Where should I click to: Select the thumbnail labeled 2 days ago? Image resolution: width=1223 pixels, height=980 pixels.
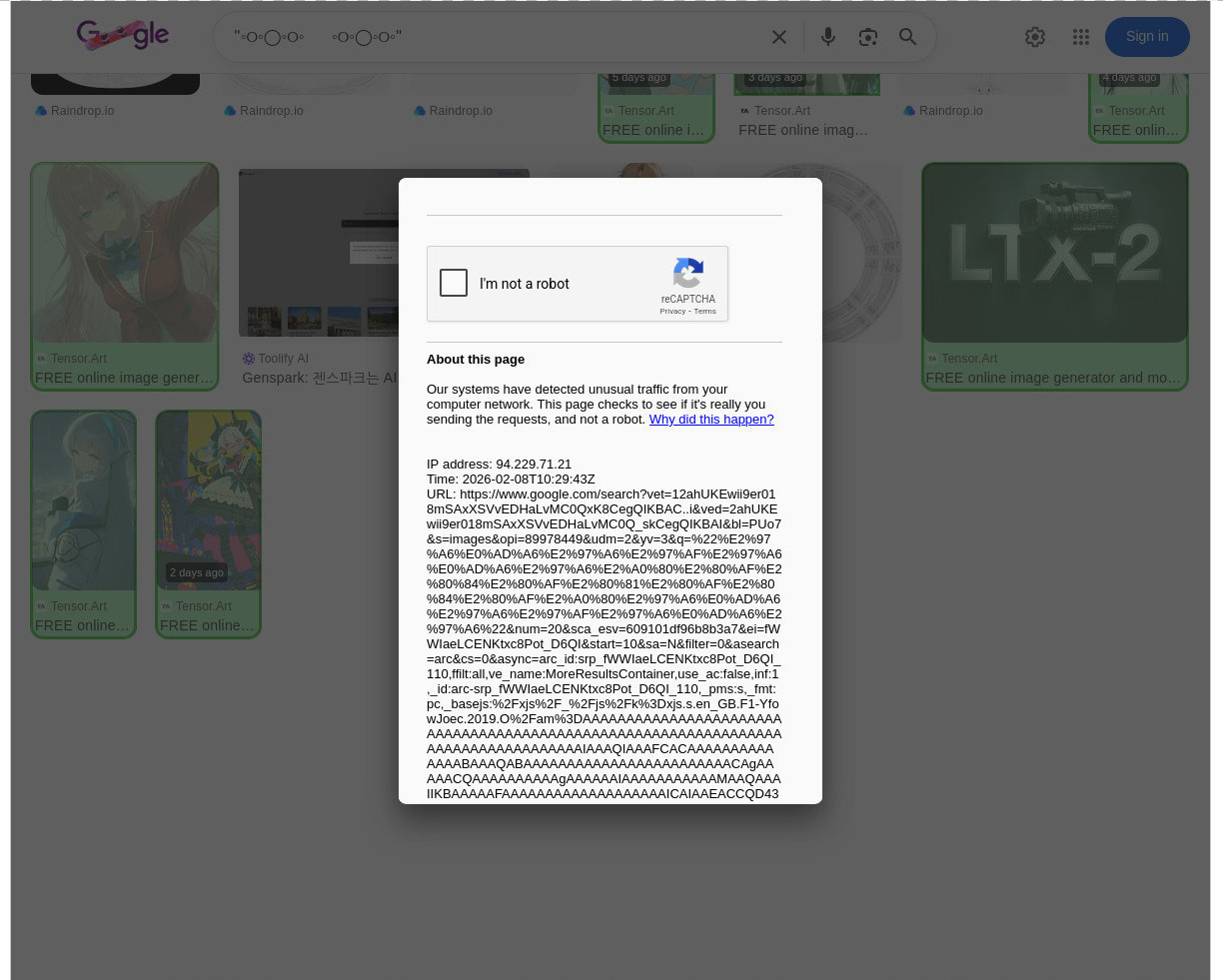pos(208,500)
